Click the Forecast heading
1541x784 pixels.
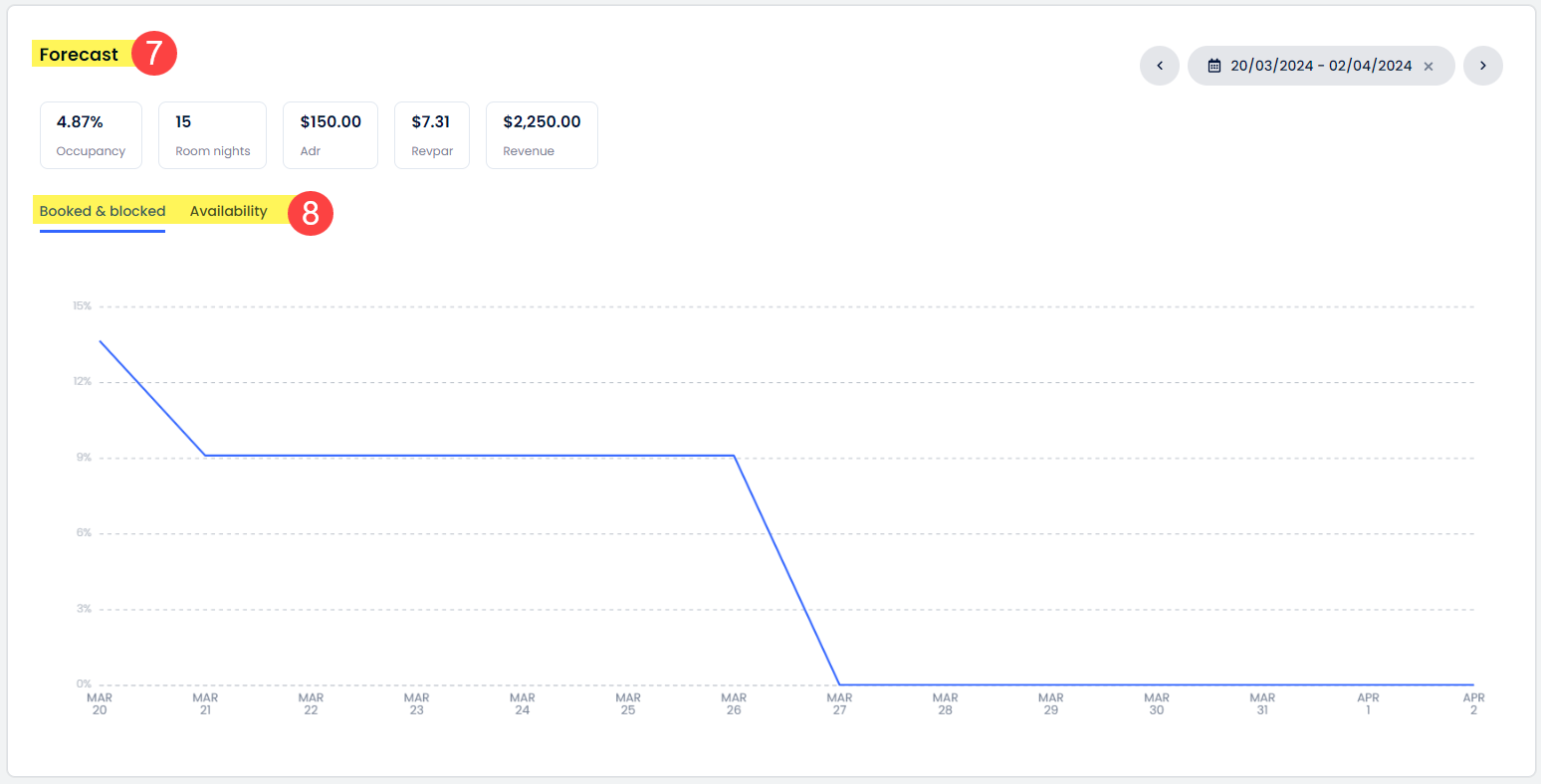pyautogui.click(x=79, y=55)
